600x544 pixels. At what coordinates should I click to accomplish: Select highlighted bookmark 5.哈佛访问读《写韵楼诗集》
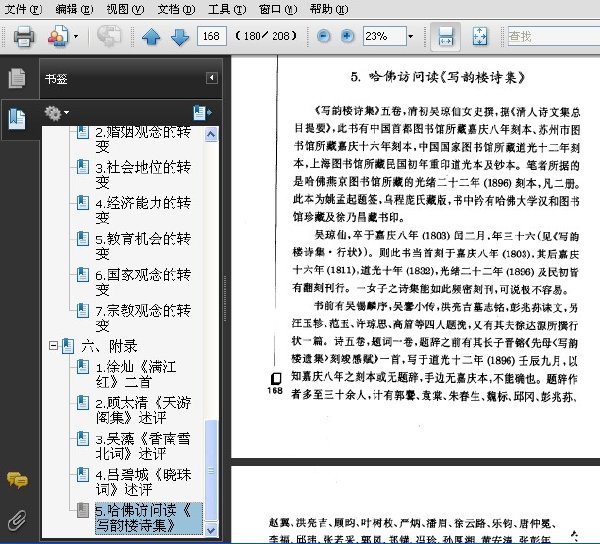pyautogui.click(x=148, y=518)
